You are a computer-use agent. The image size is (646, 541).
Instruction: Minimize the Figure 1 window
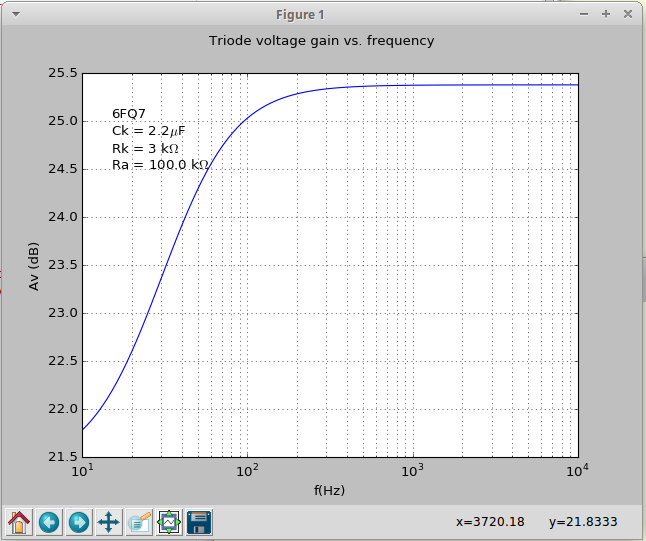584,14
